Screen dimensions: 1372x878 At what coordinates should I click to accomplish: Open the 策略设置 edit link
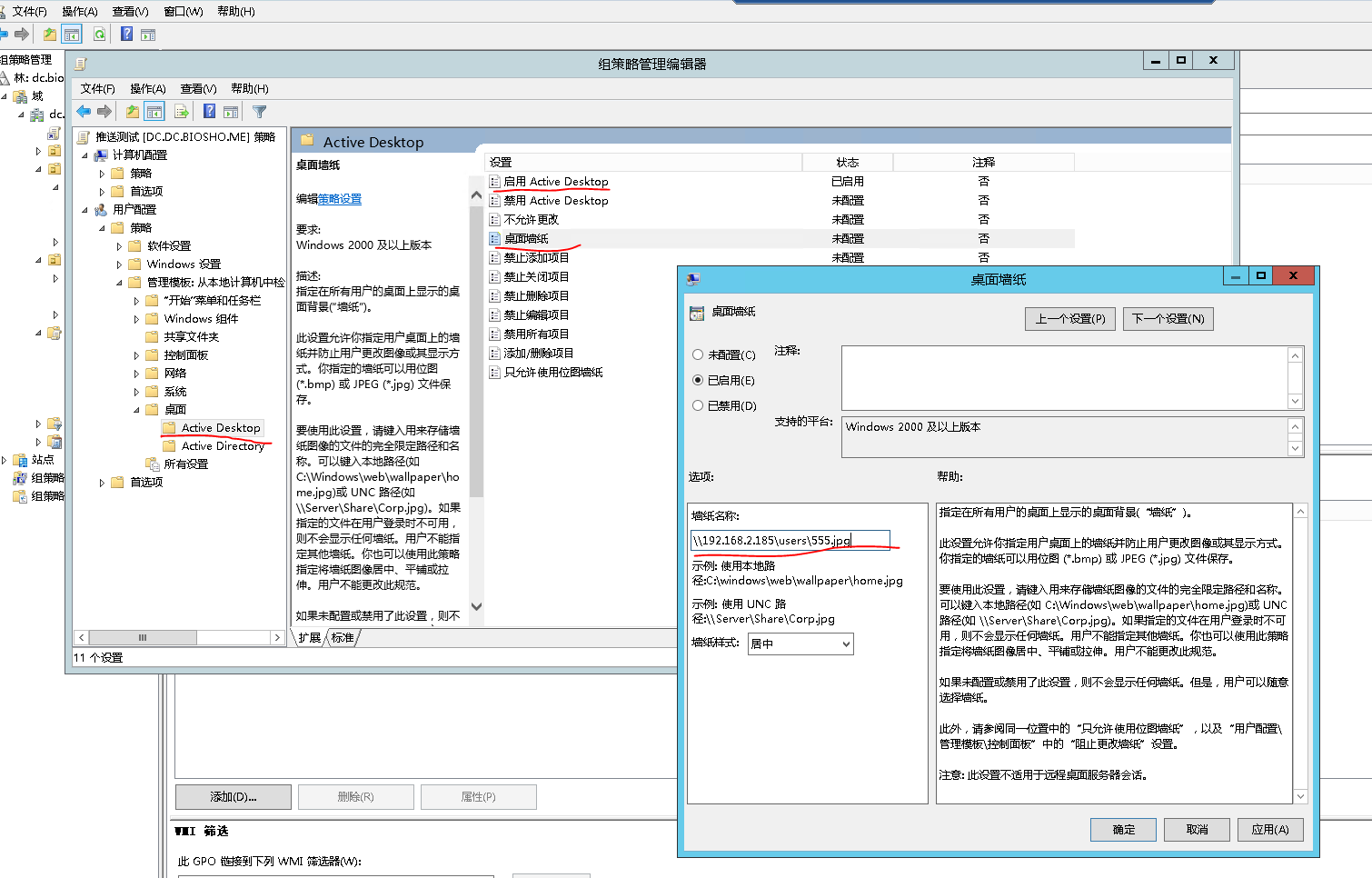[x=340, y=199]
